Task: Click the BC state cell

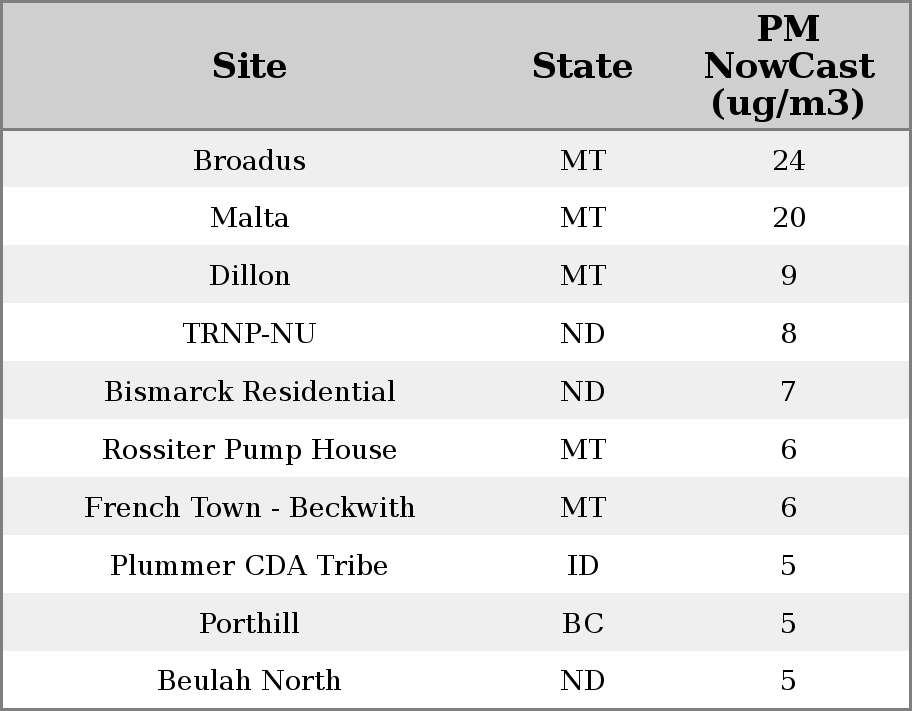Action: (x=582, y=624)
